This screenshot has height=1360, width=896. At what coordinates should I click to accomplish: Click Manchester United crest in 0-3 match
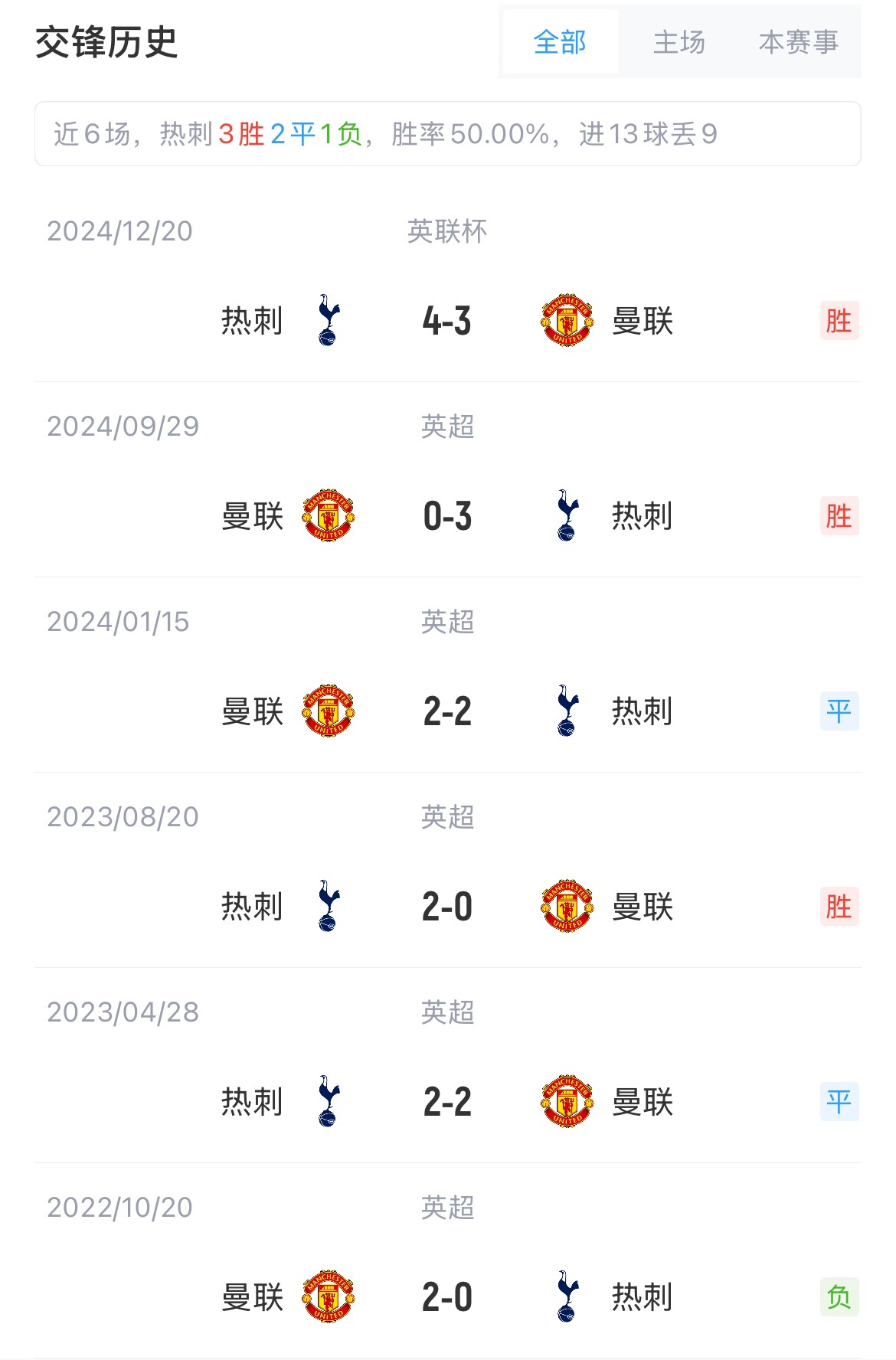[329, 515]
